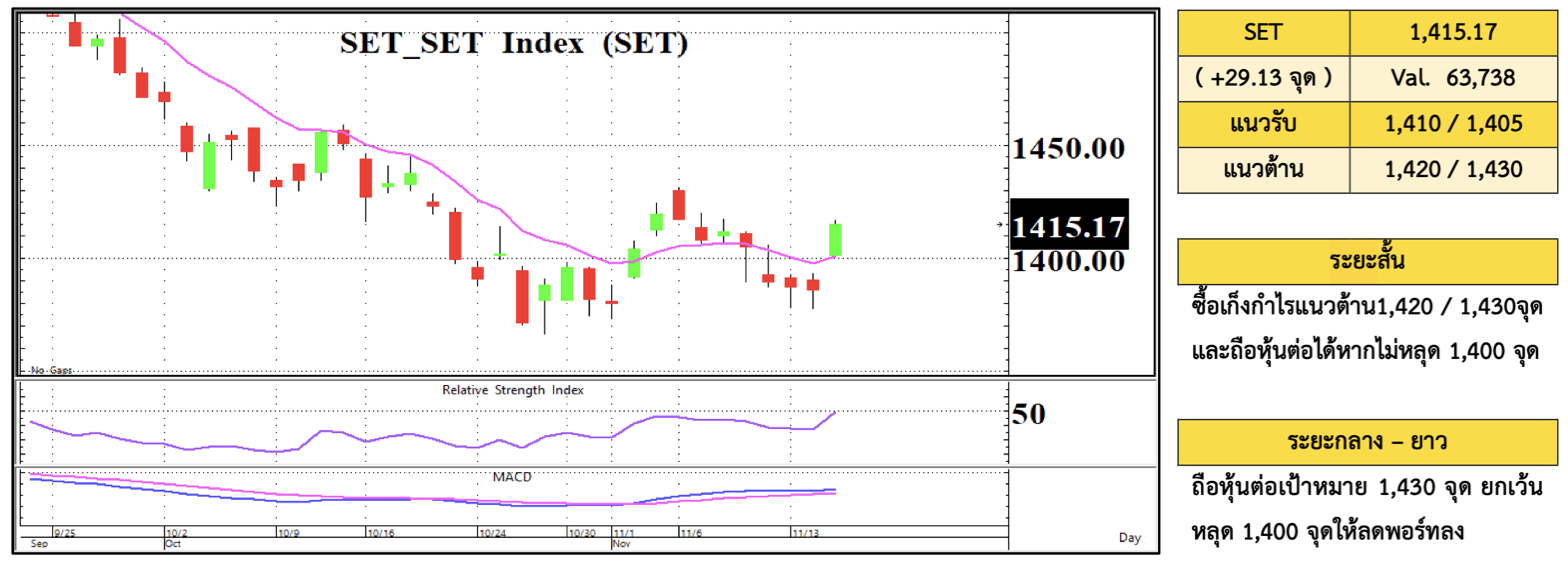This screenshot has height=566, width=1568.
Task: Click the 10/24 date axis label
Action: click(492, 534)
